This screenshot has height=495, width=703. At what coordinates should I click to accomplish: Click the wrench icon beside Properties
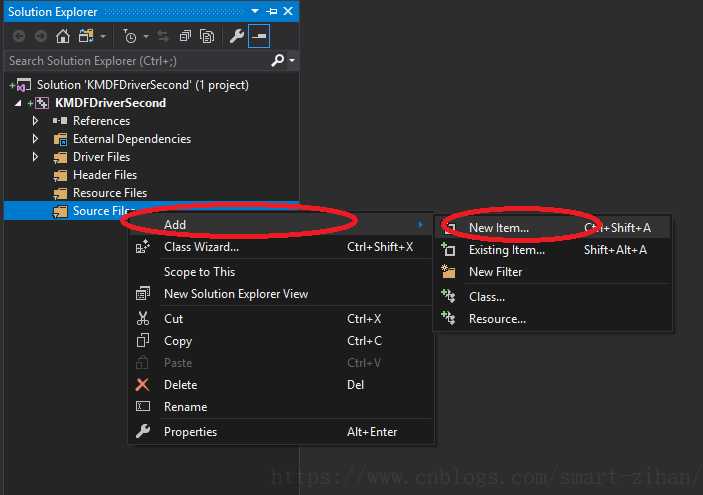click(x=143, y=431)
